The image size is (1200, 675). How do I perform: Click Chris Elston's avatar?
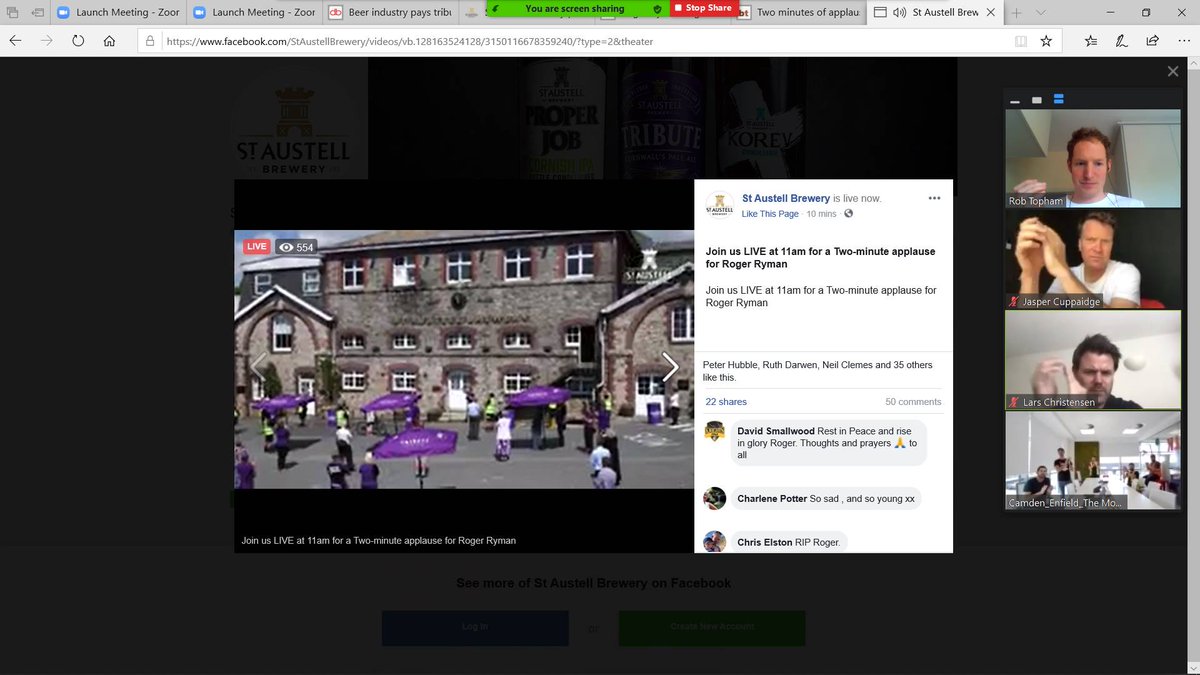pyautogui.click(x=714, y=541)
